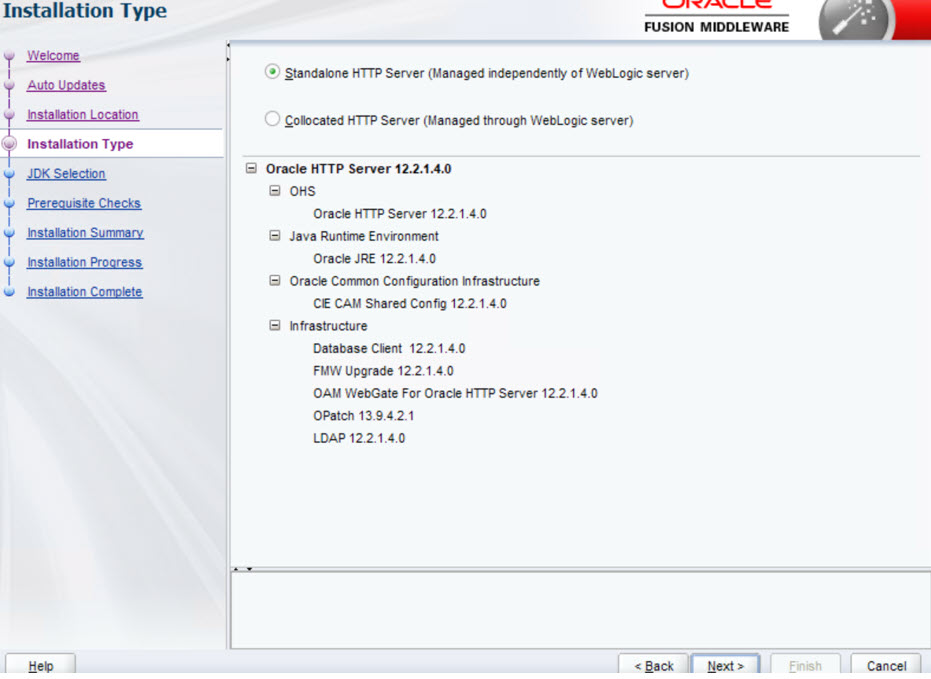931x679 pixels.
Task: Click the step icon beside Auto Updates
Action: 9,86
